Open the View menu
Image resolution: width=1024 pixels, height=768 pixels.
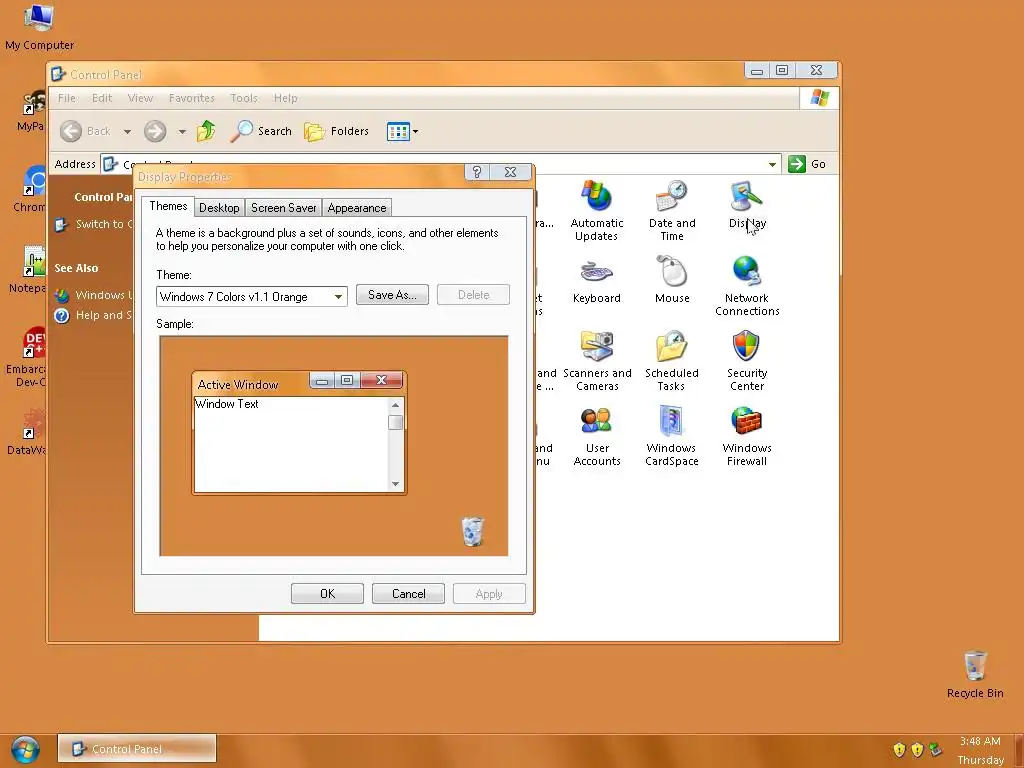click(x=140, y=98)
